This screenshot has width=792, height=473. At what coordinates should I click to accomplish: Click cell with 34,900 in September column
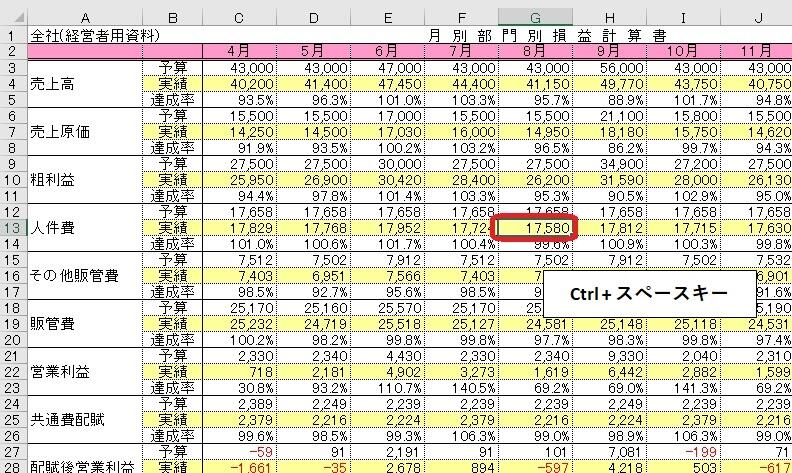[609, 163]
